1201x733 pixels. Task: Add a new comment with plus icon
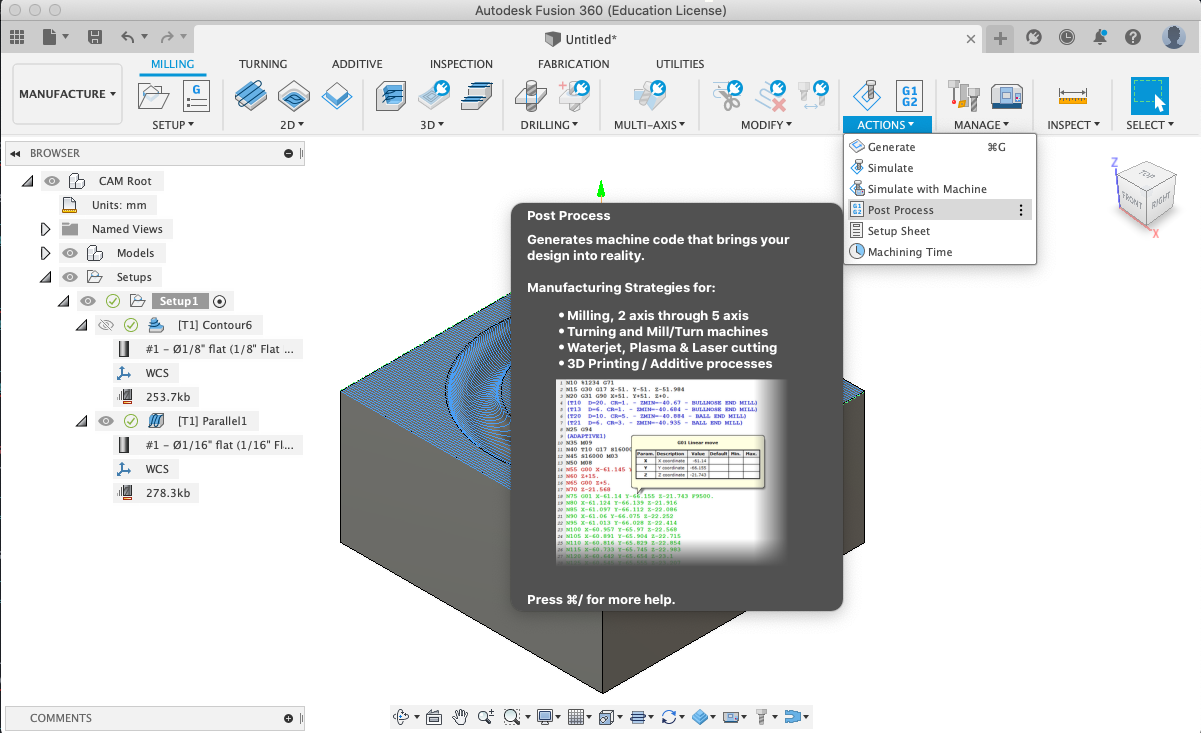tap(288, 718)
